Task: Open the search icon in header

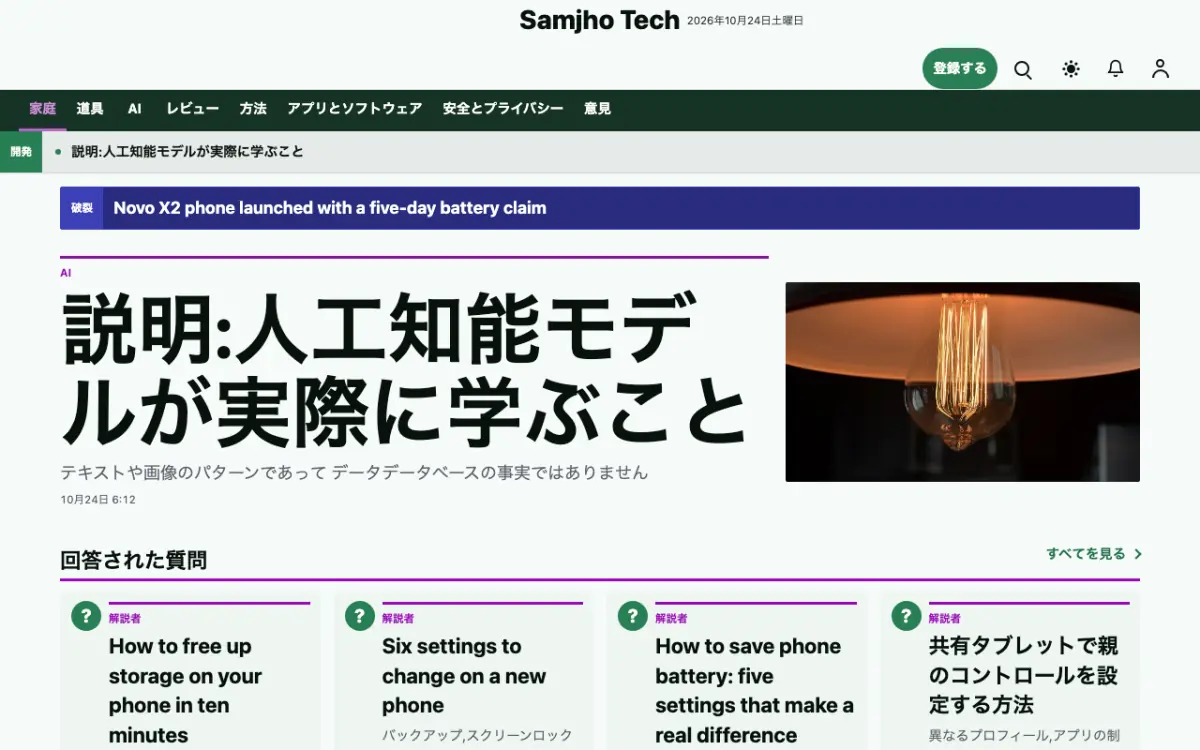Action: click(1023, 69)
